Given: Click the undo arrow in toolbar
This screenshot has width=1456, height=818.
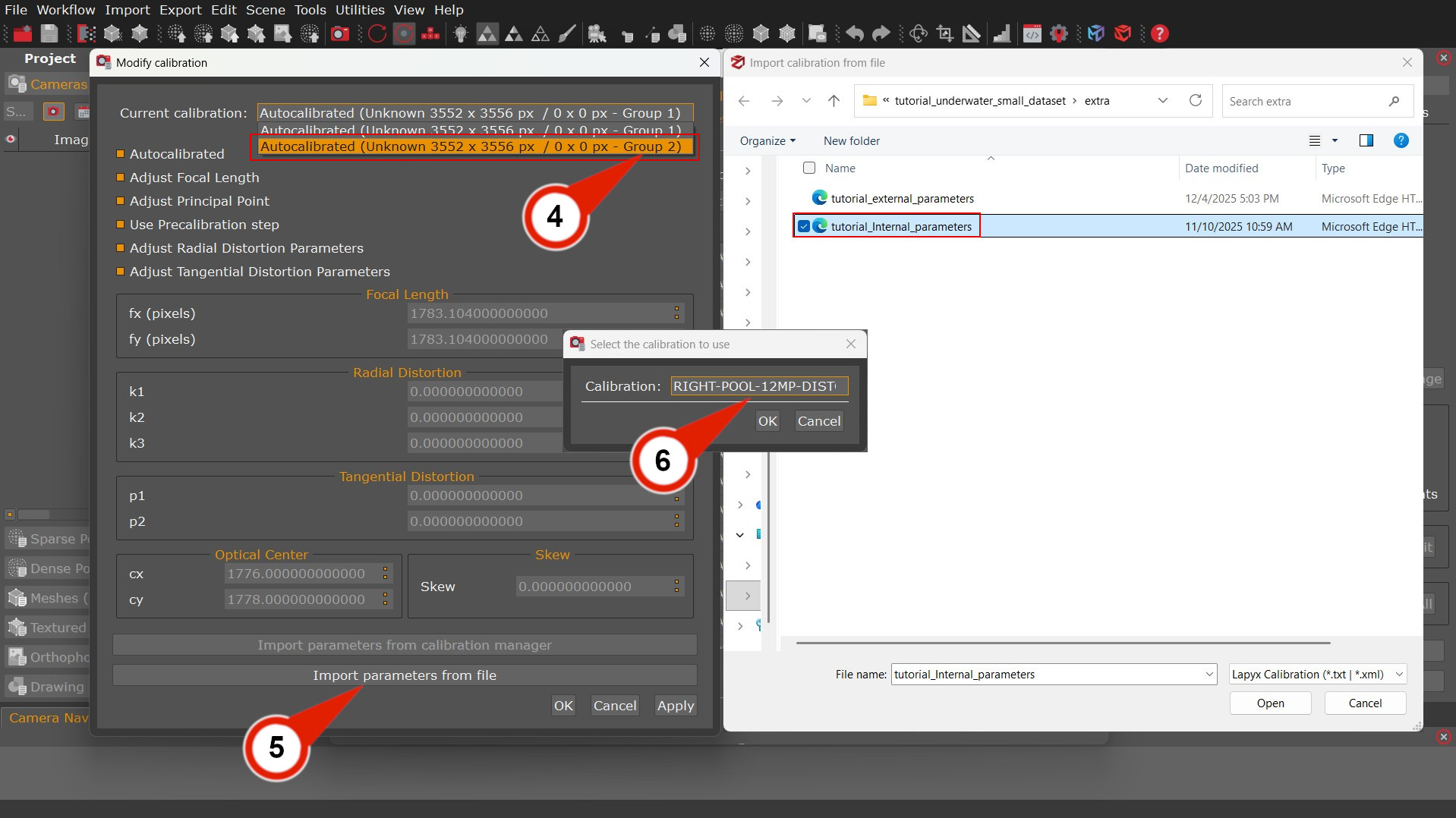Looking at the screenshot, I should [855, 33].
